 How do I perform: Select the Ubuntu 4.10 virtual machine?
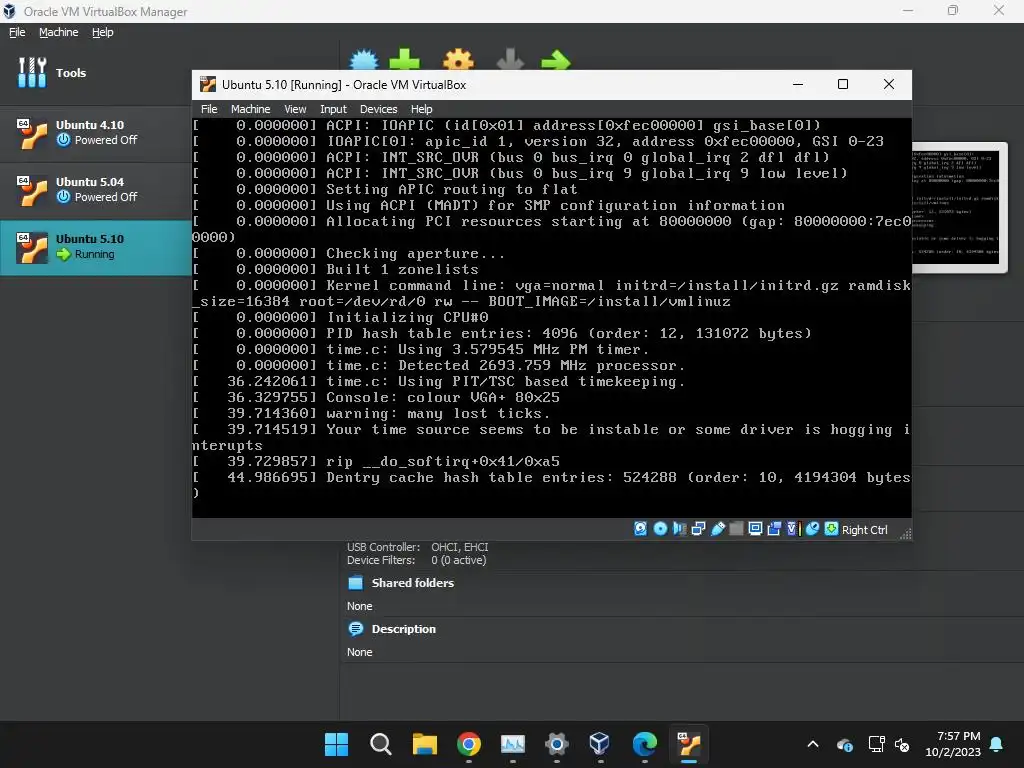tap(95, 133)
